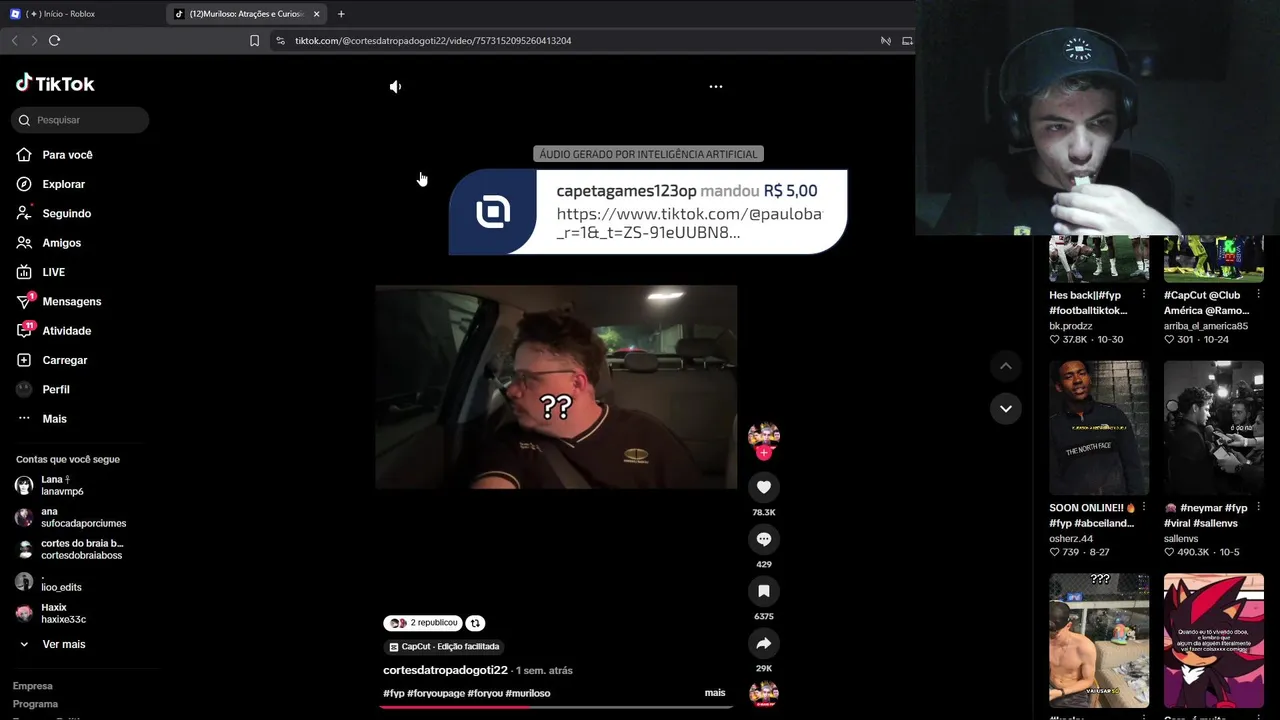Screen dimensions: 1280x720
Task: Open the three-dot video options menu
Action: [716, 87]
